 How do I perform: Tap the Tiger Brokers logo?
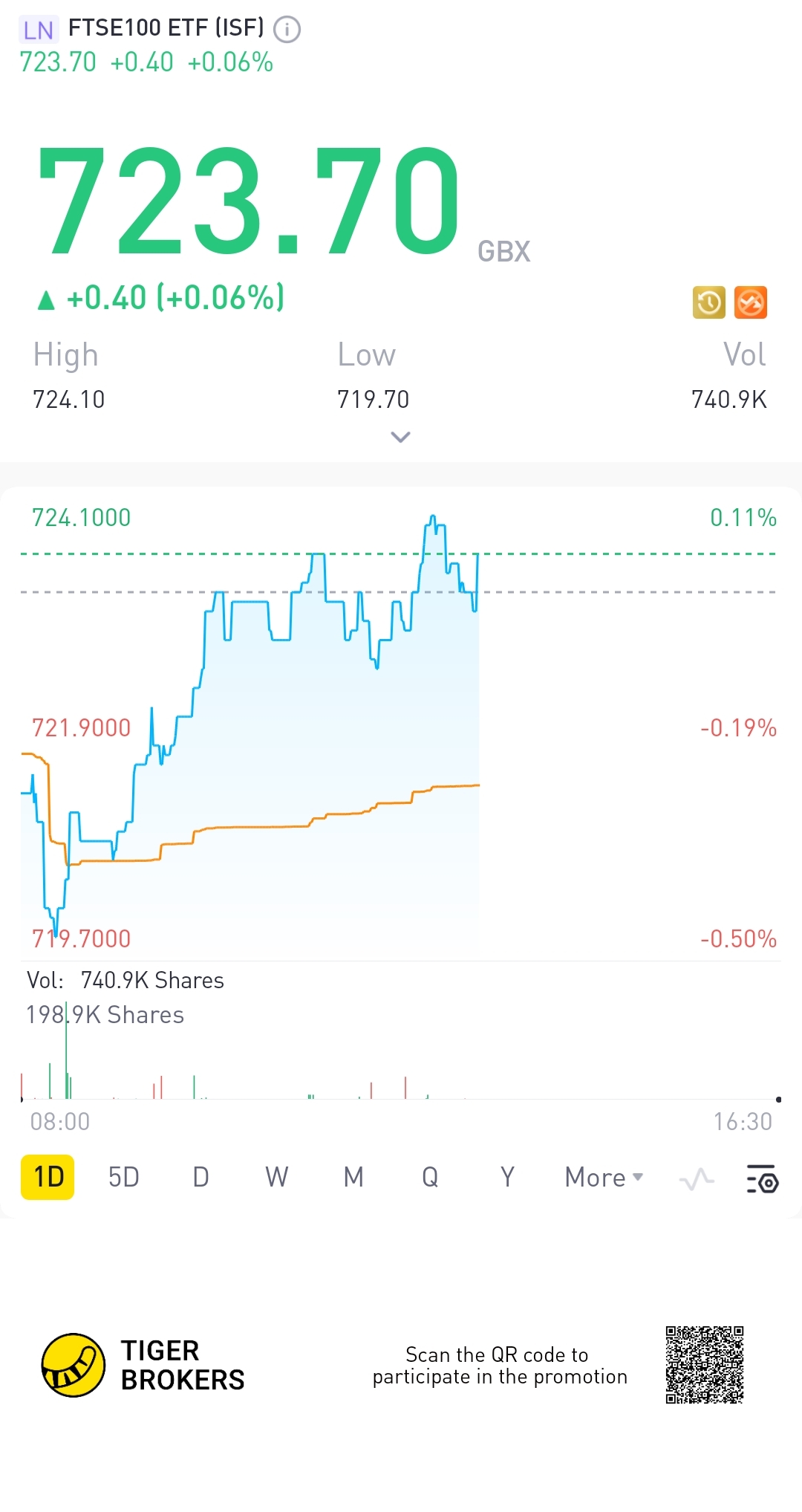pyautogui.click(x=73, y=1365)
